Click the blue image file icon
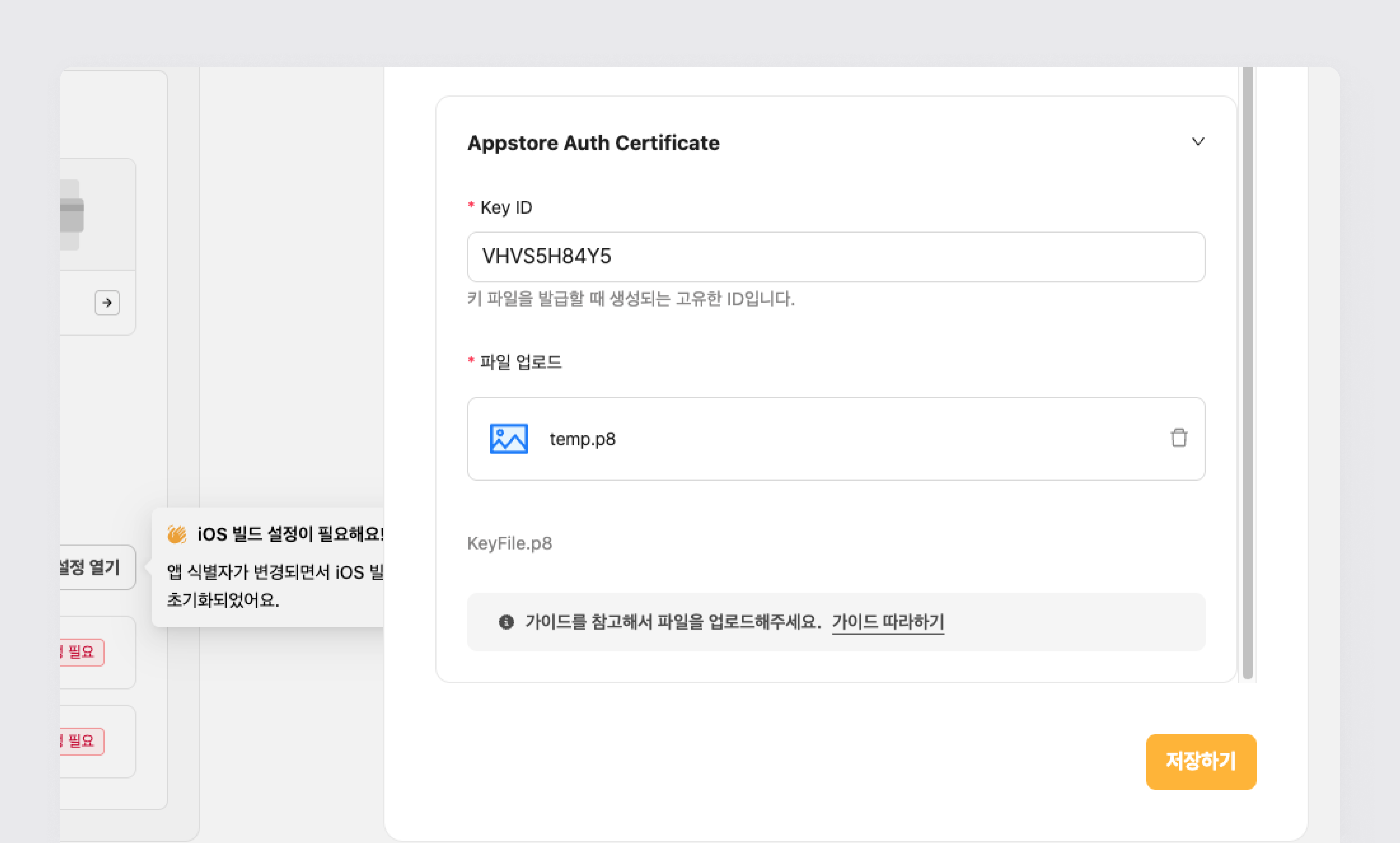Image resolution: width=1400 pixels, height=843 pixels. coord(508,439)
